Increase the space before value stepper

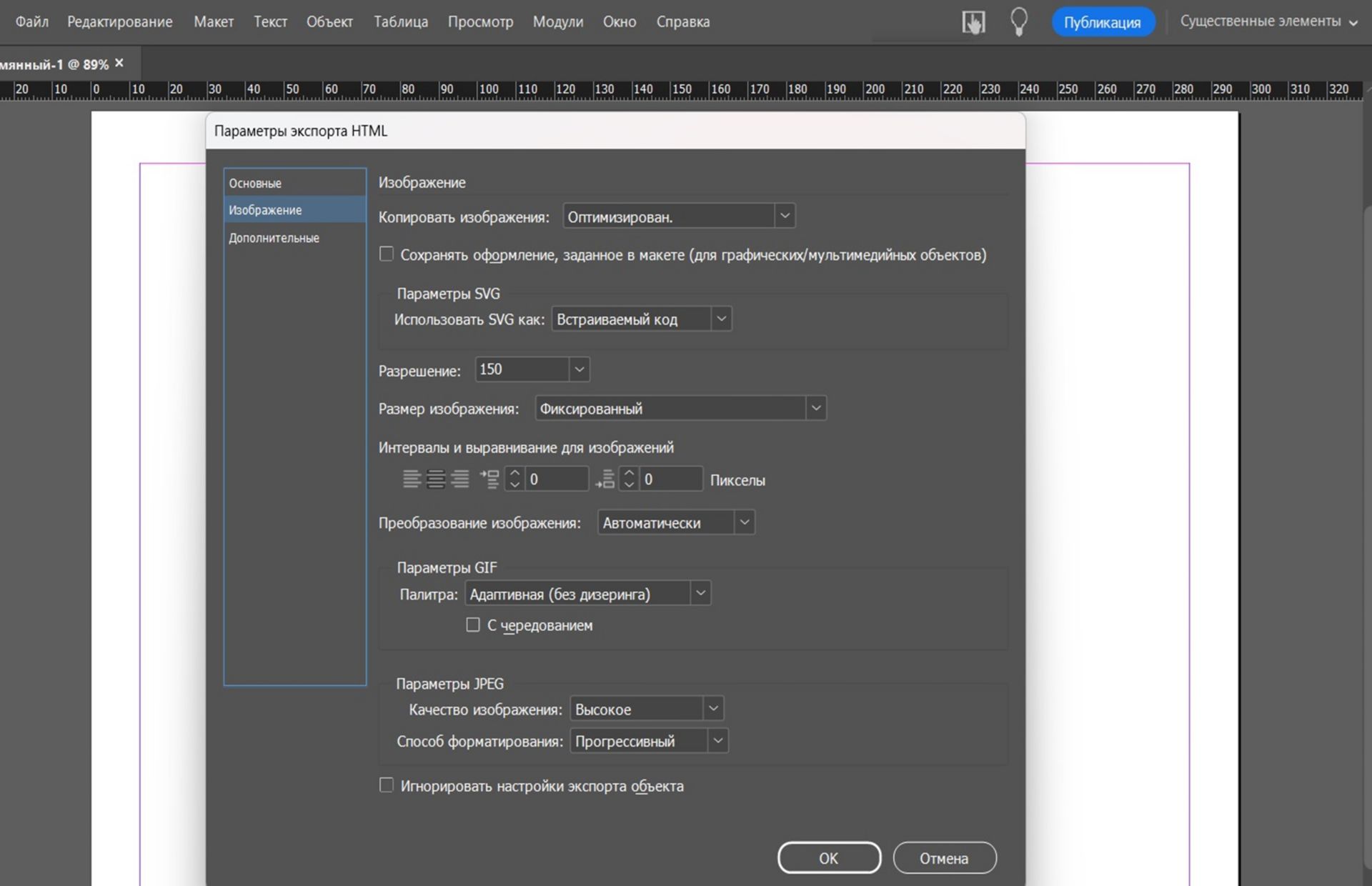(x=514, y=473)
